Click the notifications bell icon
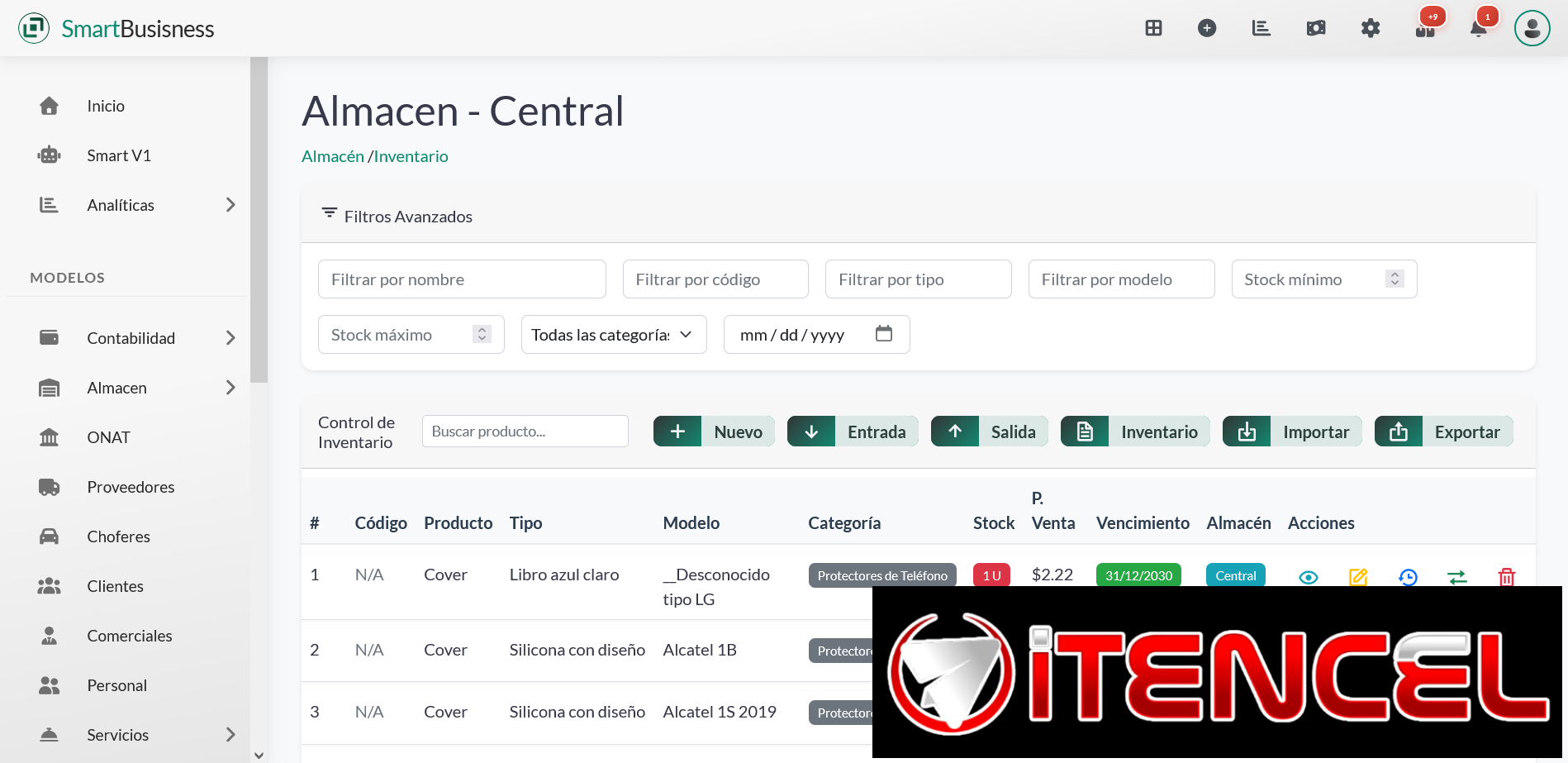Viewport: 1568px width, 763px height. pyautogui.click(x=1478, y=29)
